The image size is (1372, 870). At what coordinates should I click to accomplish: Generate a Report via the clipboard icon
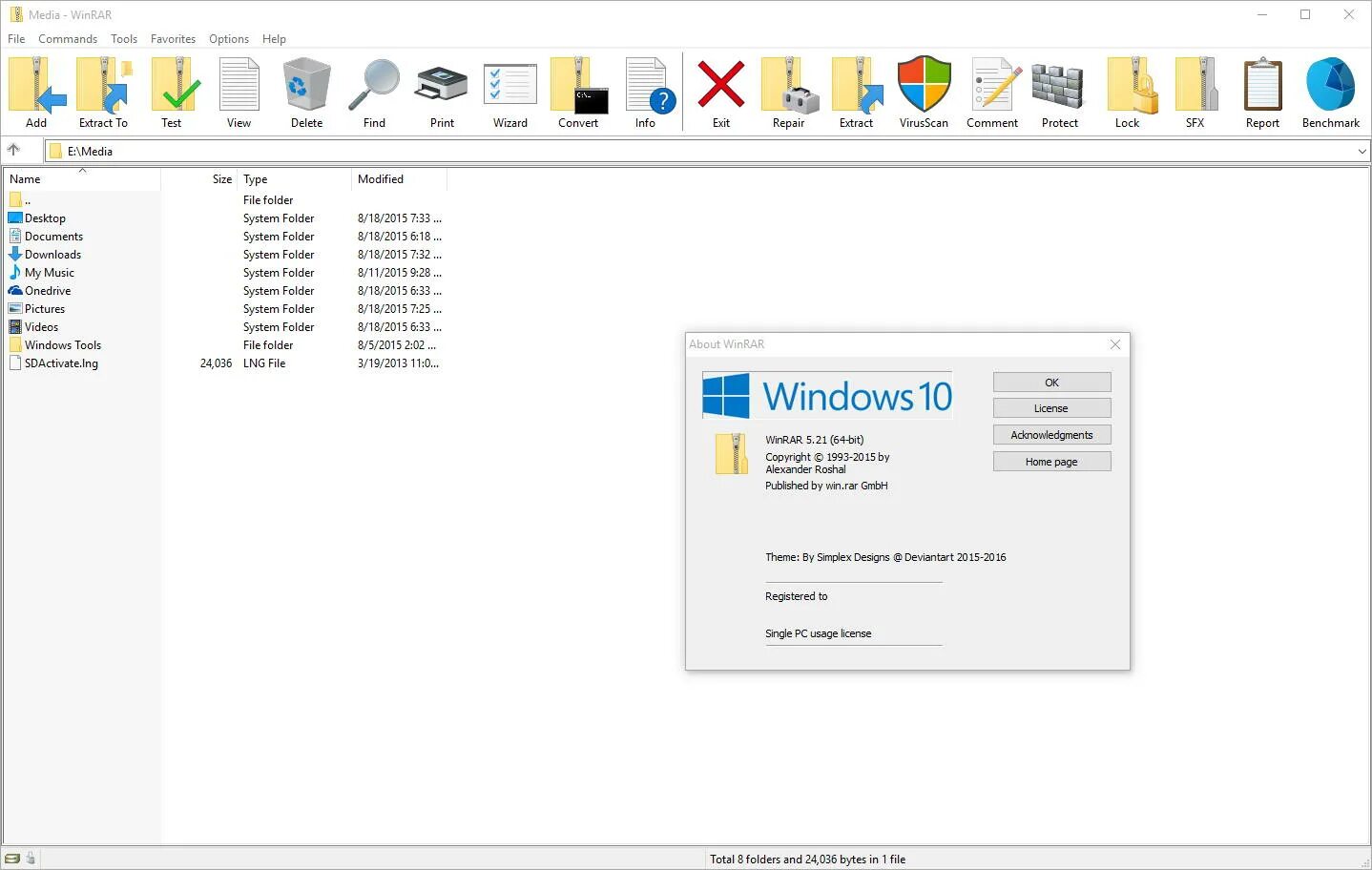pos(1262,93)
